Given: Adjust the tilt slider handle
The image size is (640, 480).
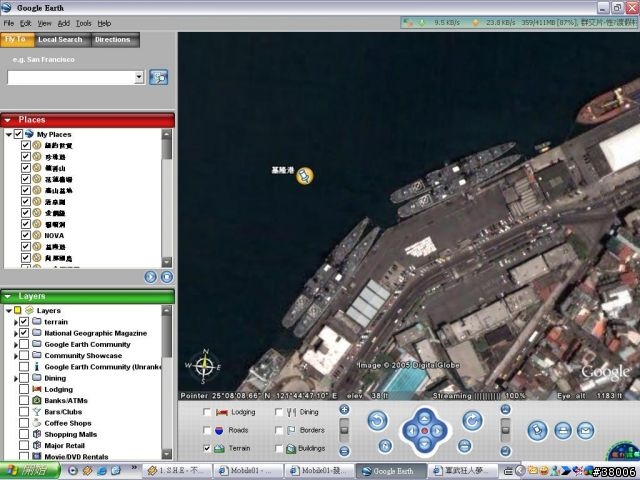Looking at the screenshot, I should 505,430.
